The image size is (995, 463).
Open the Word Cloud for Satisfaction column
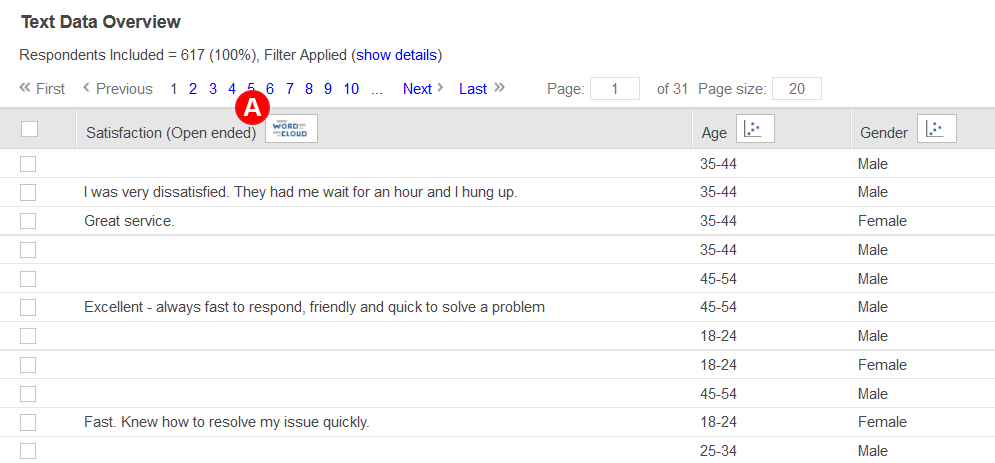[291, 129]
